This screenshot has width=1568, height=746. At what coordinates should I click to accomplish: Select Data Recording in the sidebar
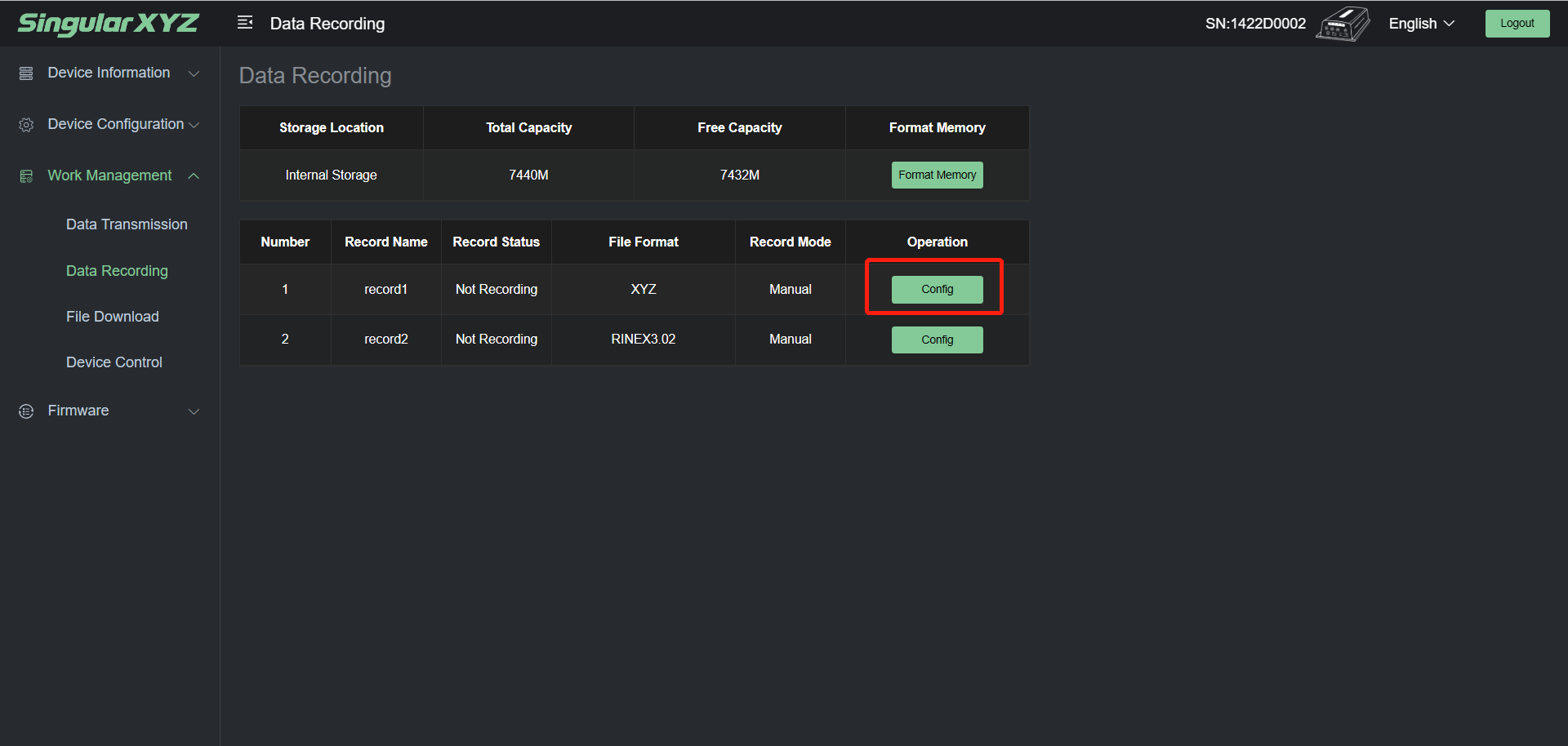[x=117, y=271]
